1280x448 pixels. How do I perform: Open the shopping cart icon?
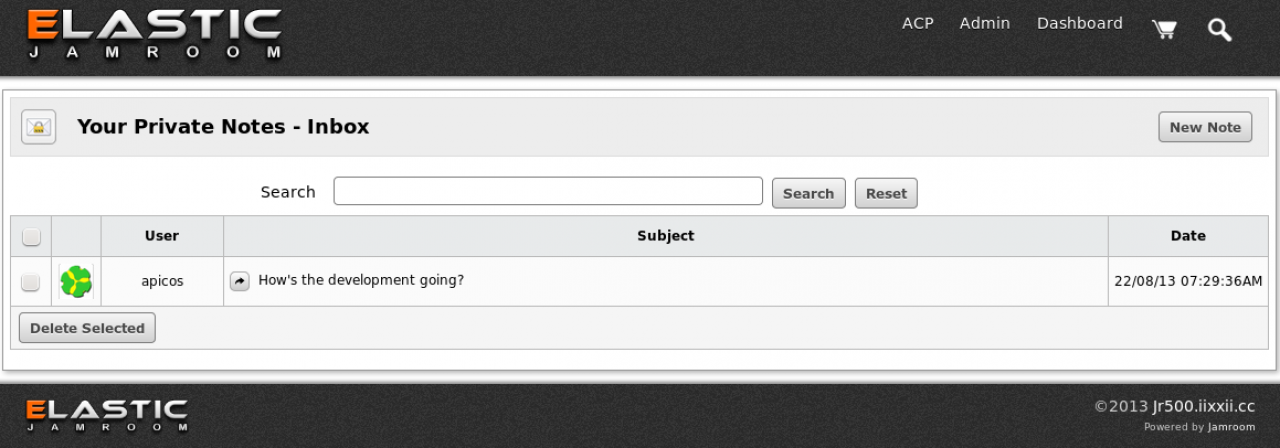coord(1164,29)
